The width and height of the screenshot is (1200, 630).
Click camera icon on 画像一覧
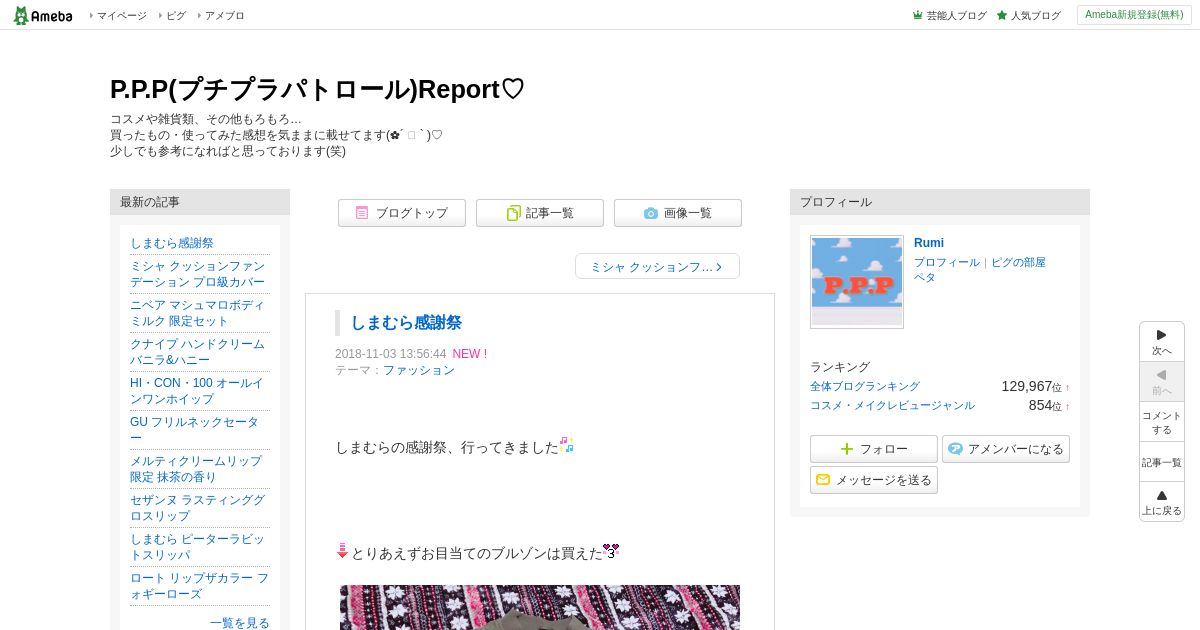tap(651, 213)
